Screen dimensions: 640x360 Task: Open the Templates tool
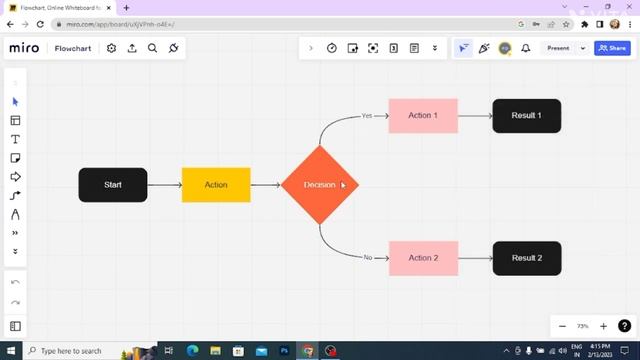tap(15, 120)
